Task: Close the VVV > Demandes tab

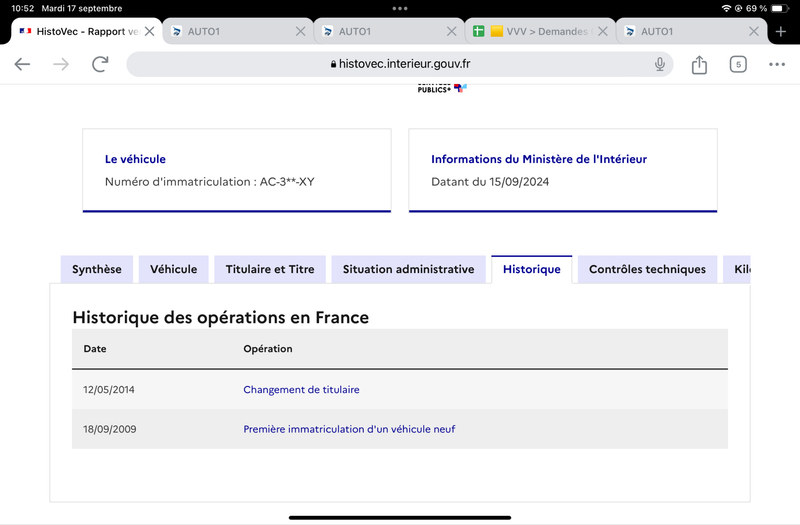Action: (x=603, y=32)
